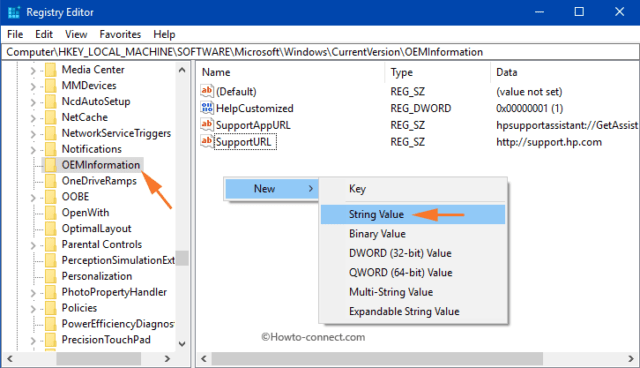The width and height of the screenshot is (640, 368).
Task: Choose Key from the New submenu
Action: pyautogui.click(x=413, y=189)
